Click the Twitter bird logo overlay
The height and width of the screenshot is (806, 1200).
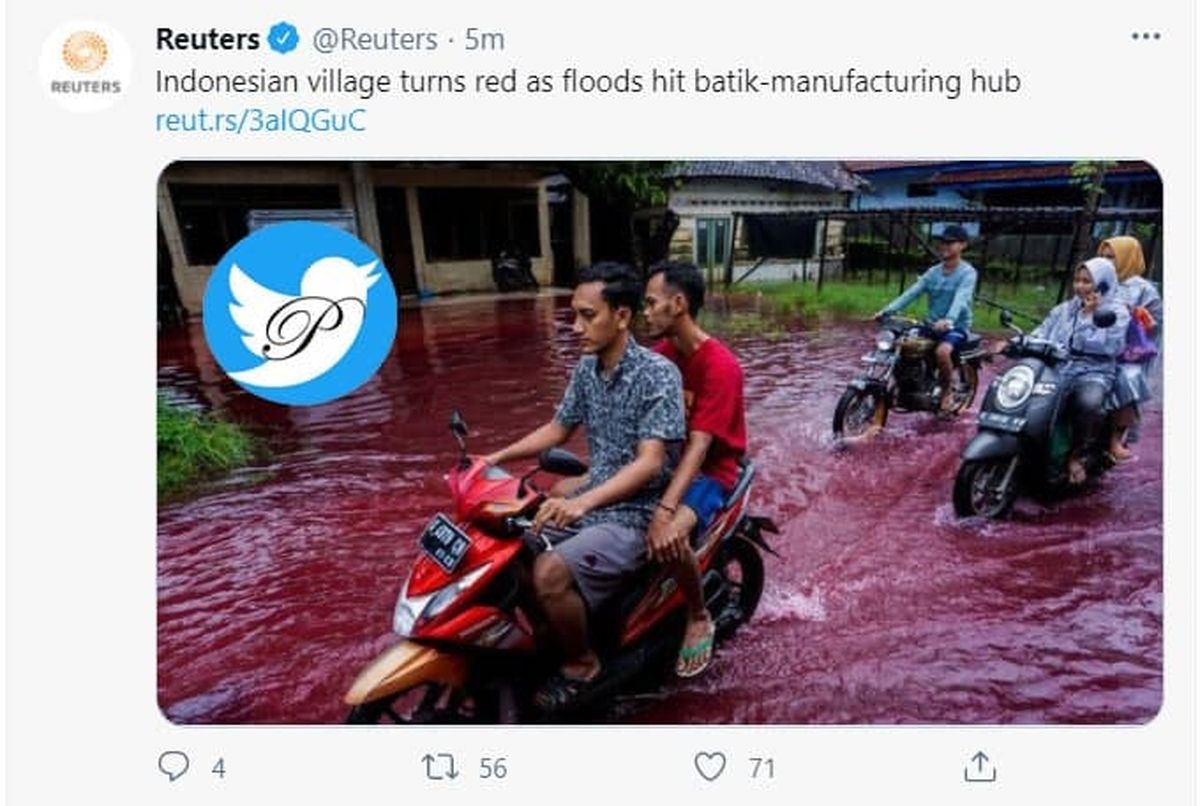click(x=300, y=312)
